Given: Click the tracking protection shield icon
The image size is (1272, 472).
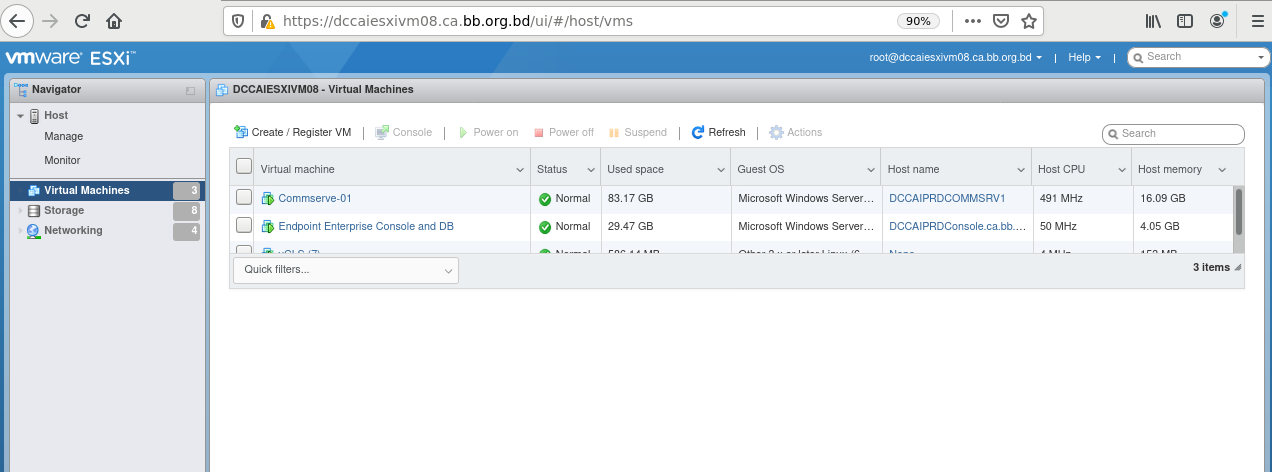Looking at the screenshot, I should tap(238, 20).
